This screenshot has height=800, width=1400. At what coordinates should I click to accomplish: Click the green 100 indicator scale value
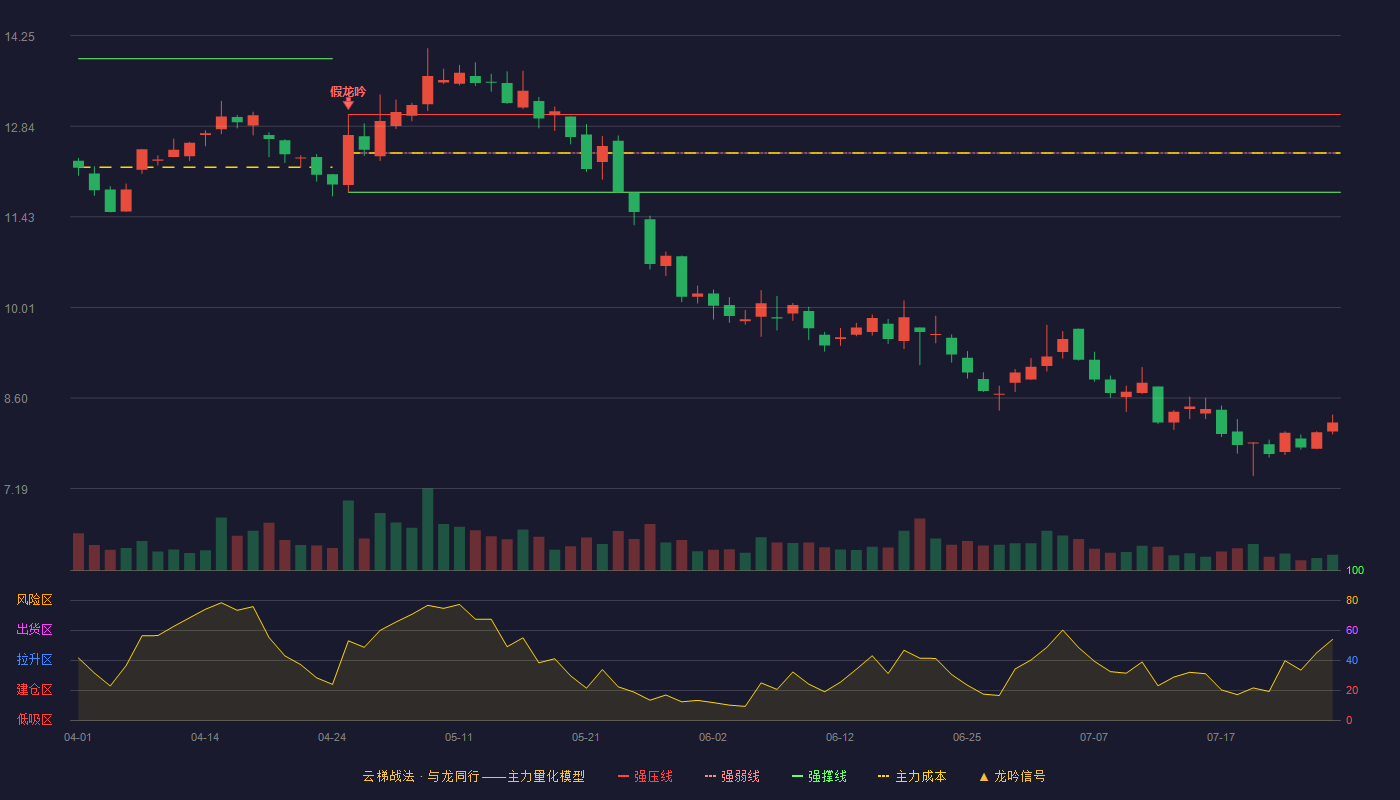(x=1355, y=571)
